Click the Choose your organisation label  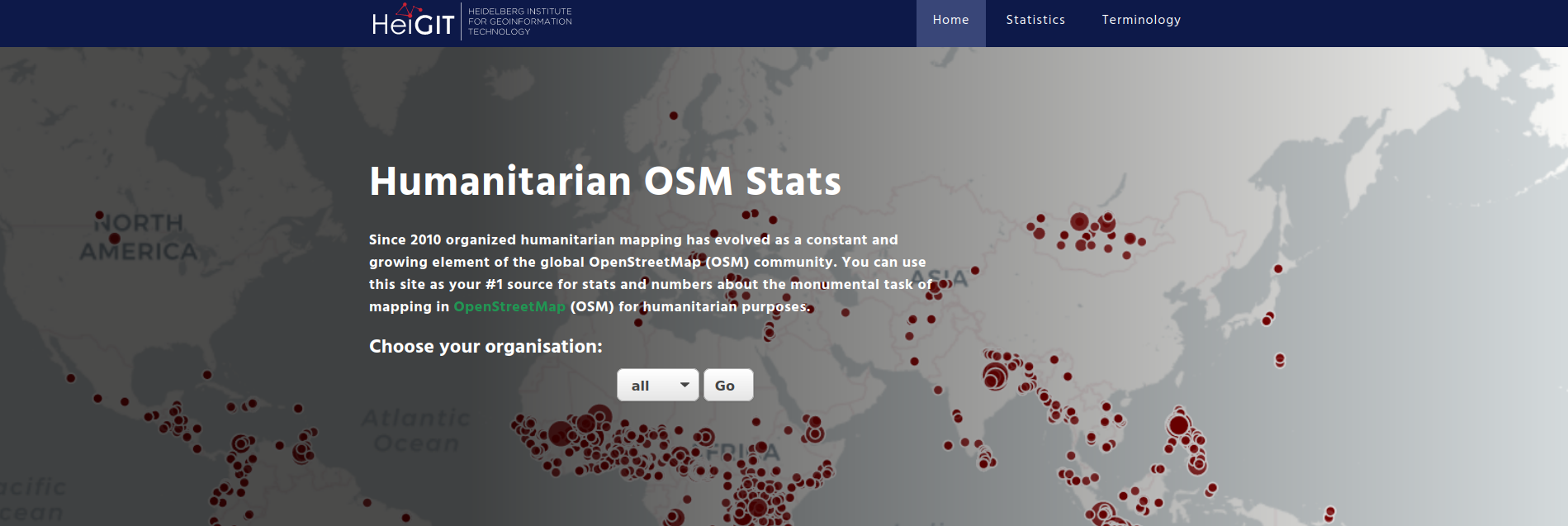pos(486,346)
